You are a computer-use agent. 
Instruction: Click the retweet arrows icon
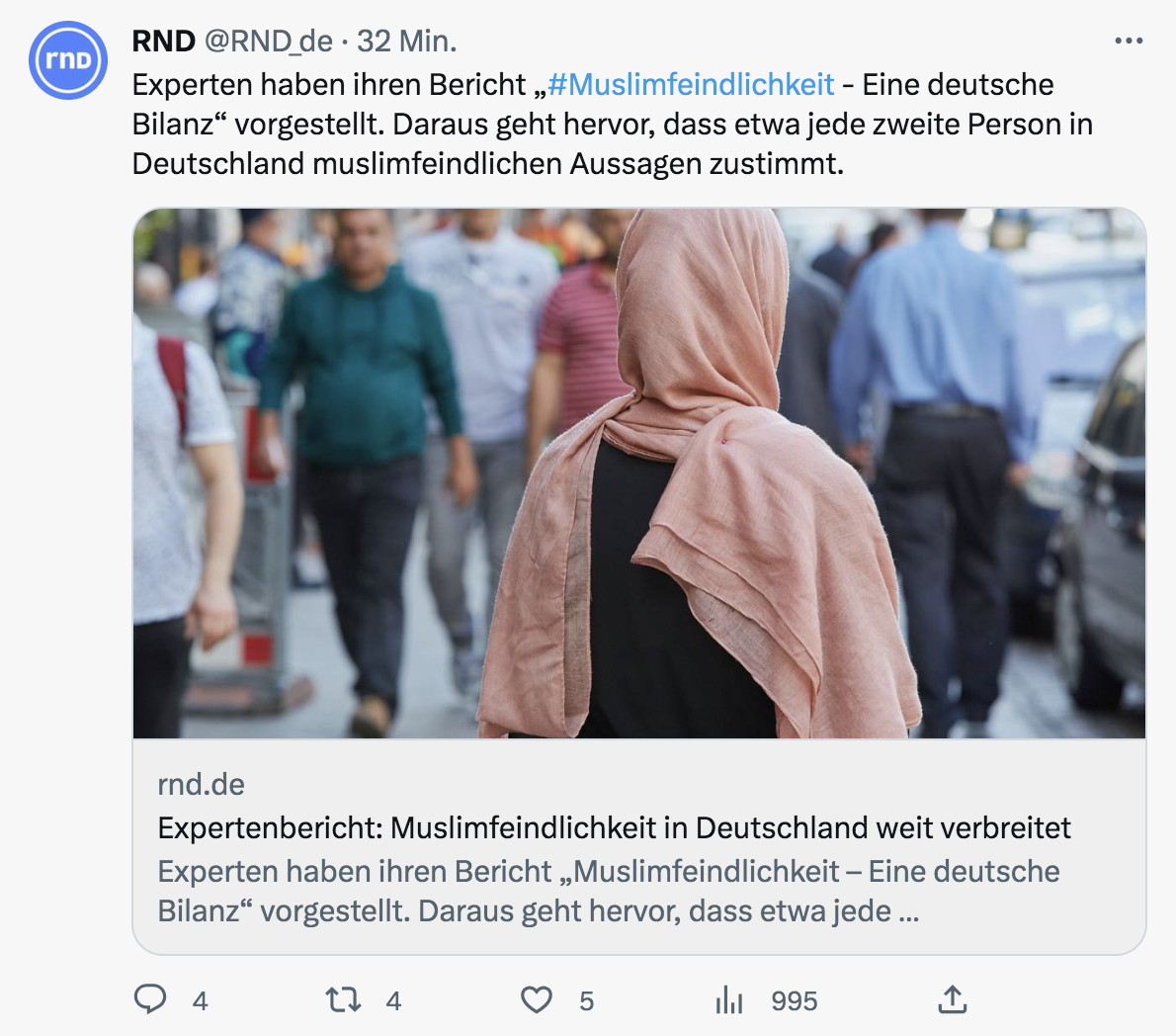pos(344,1000)
